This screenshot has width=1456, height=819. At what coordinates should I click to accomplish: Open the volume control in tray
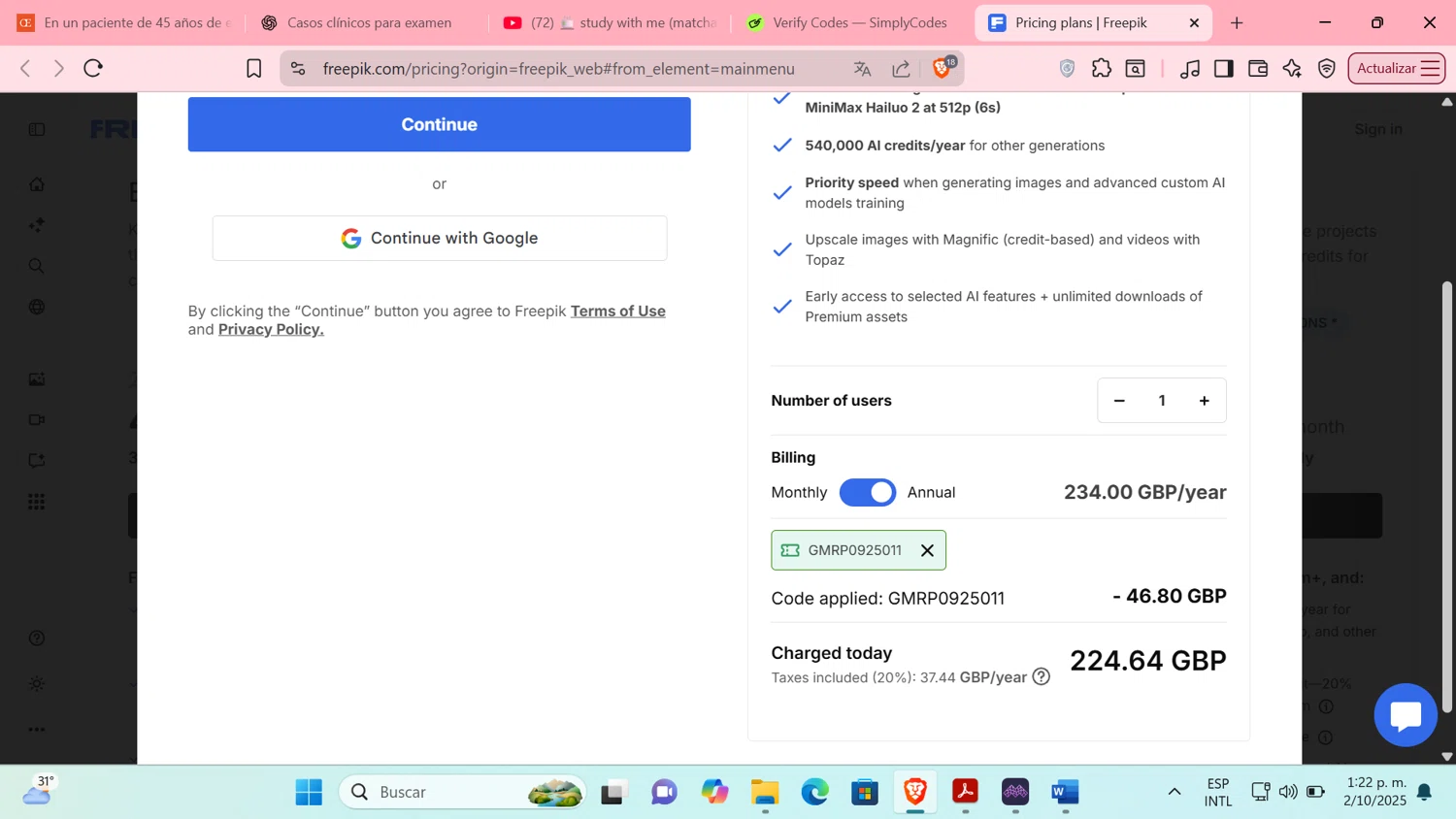(1288, 792)
